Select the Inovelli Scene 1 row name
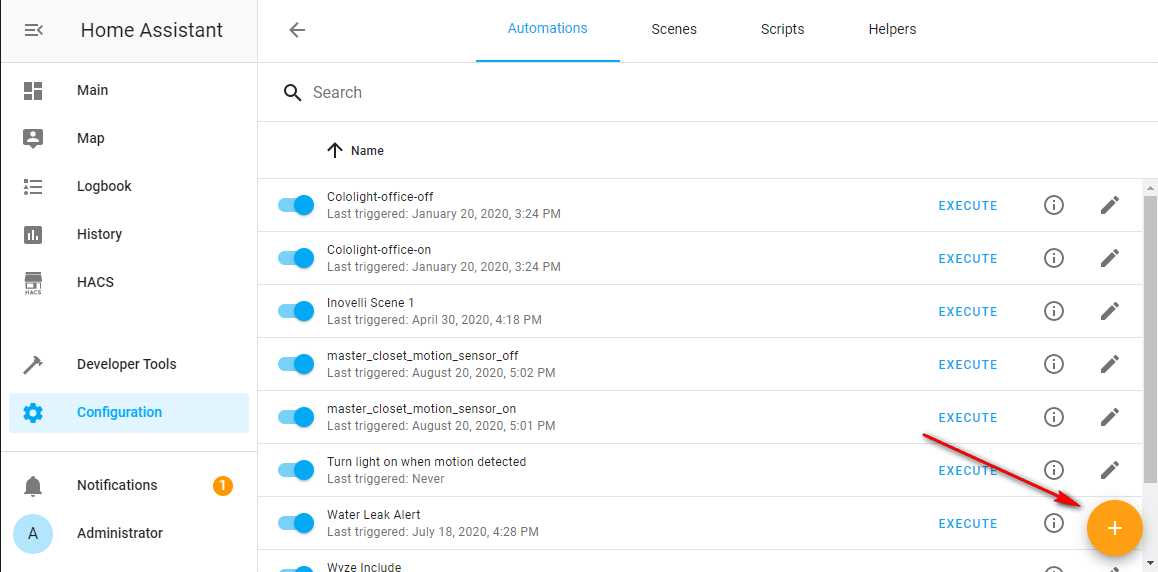Screen dimensions: 1158x572 coord(371,303)
